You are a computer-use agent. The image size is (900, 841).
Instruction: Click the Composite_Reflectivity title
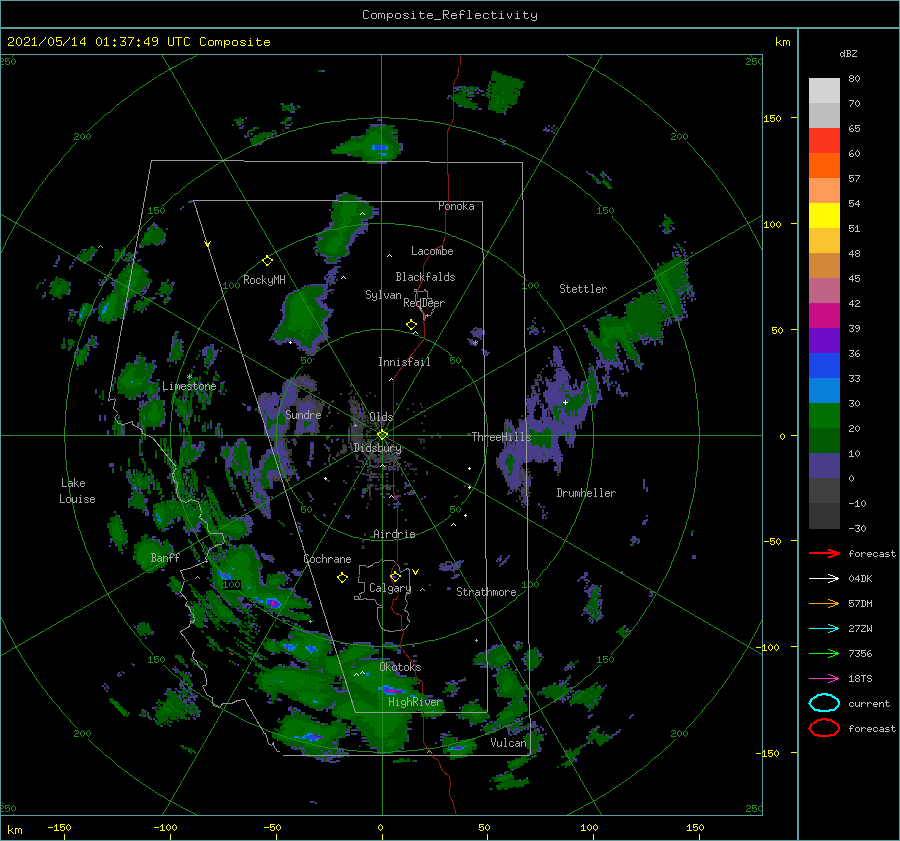pos(450,15)
